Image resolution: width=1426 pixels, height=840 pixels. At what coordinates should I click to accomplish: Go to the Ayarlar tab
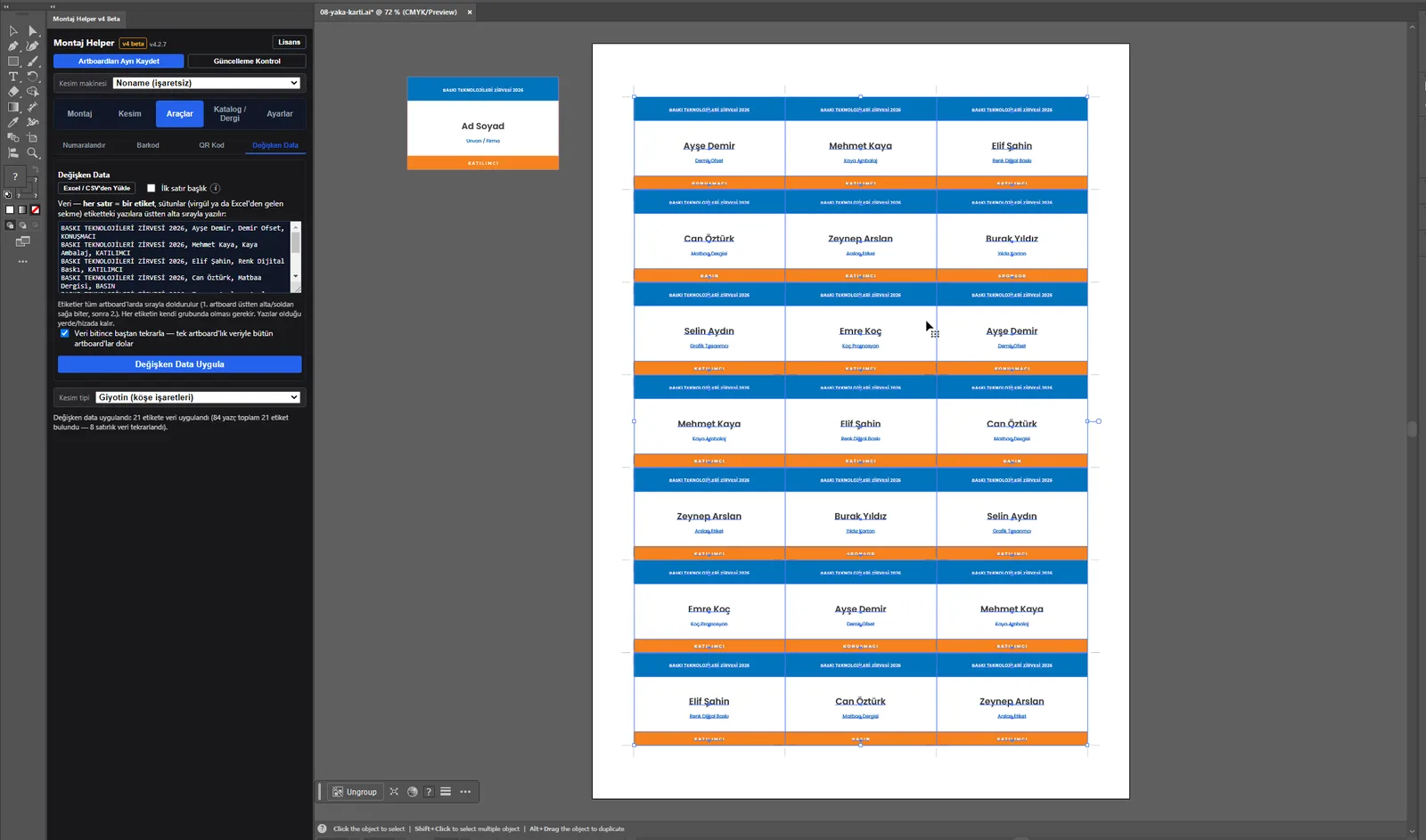pyautogui.click(x=280, y=114)
